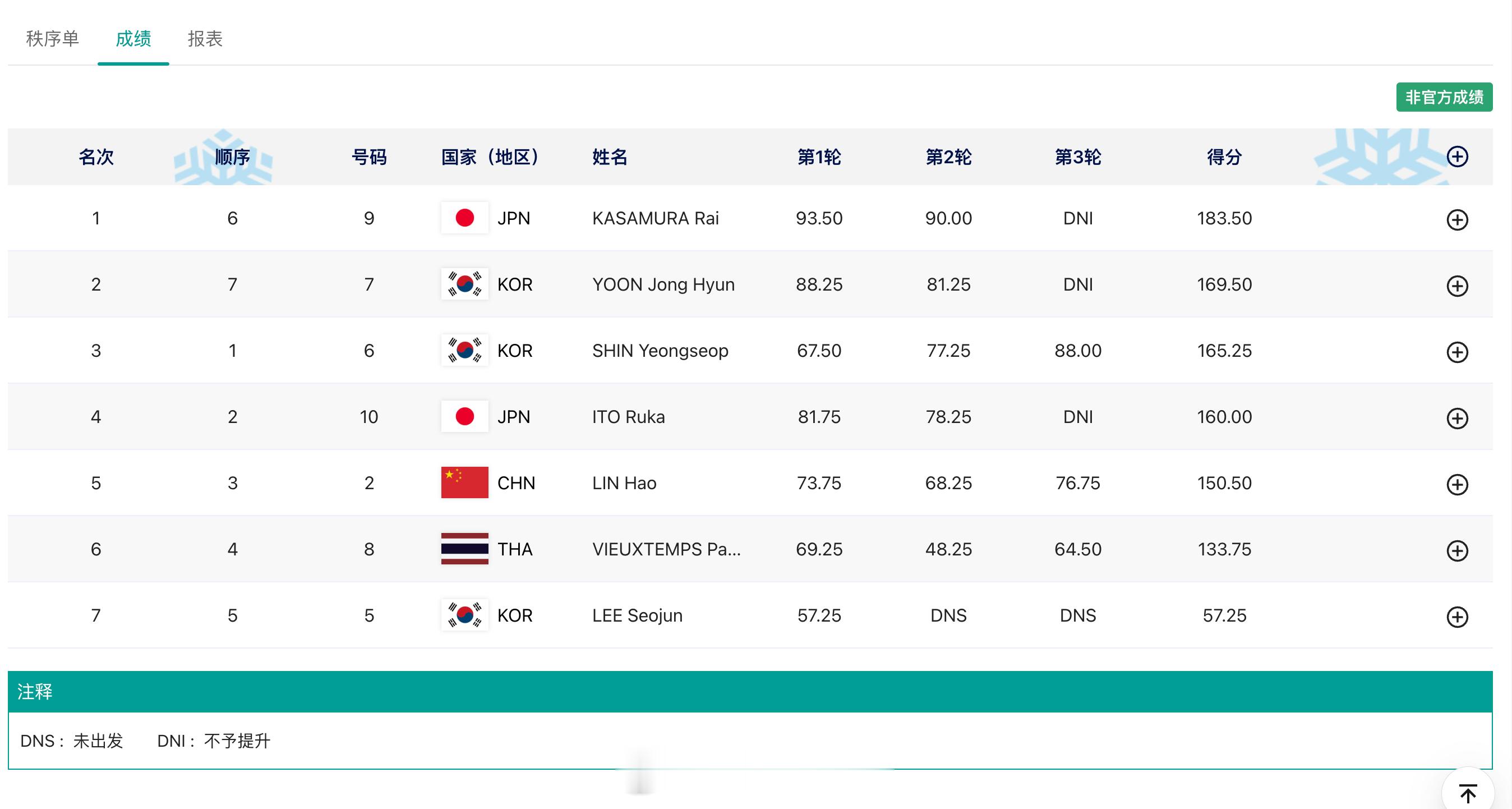Expand details for LIN Hao row
The image size is (1512, 809).
tap(1457, 484)
